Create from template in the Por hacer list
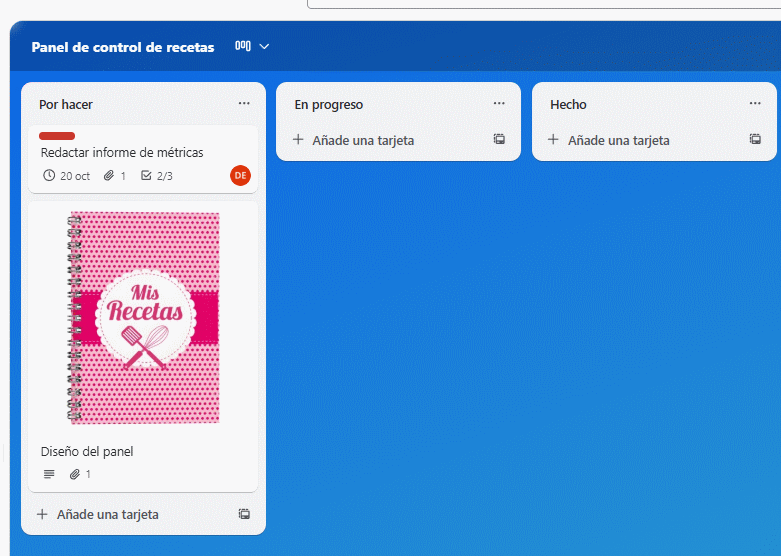Screen dimensions: 781x556 [x=244, y=514]
